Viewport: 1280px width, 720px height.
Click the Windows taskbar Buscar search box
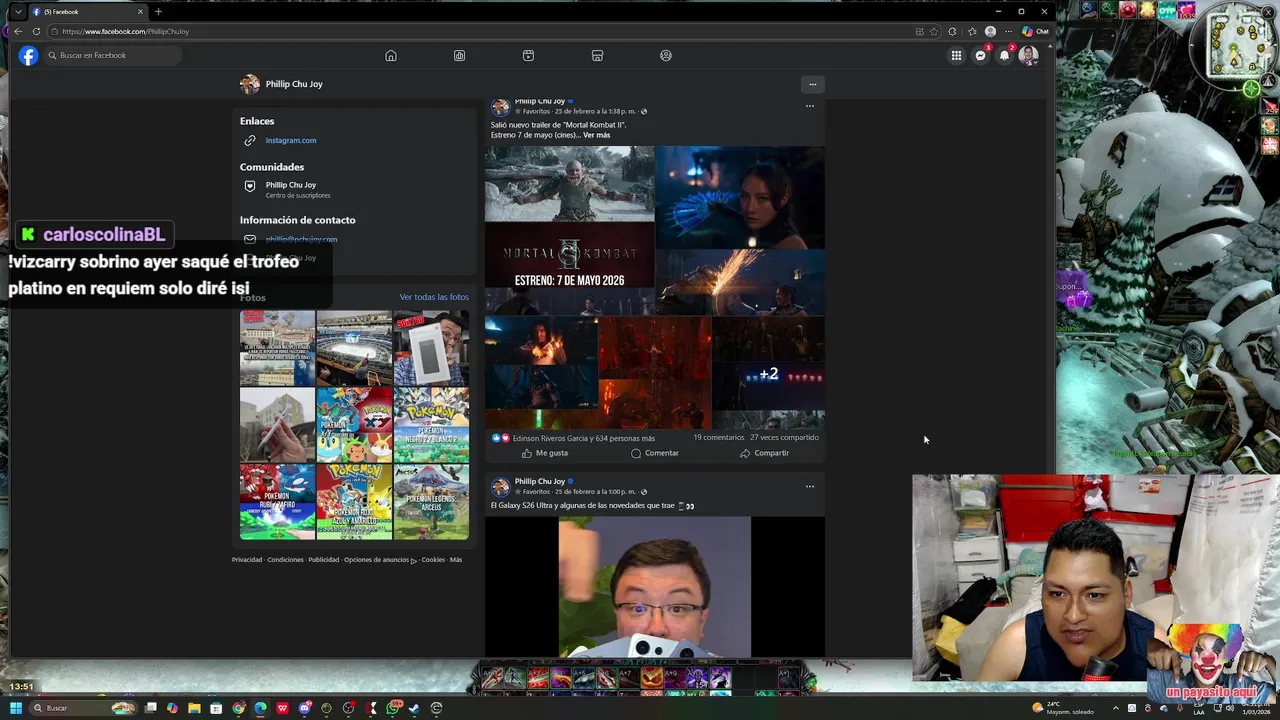click(82, 708)
